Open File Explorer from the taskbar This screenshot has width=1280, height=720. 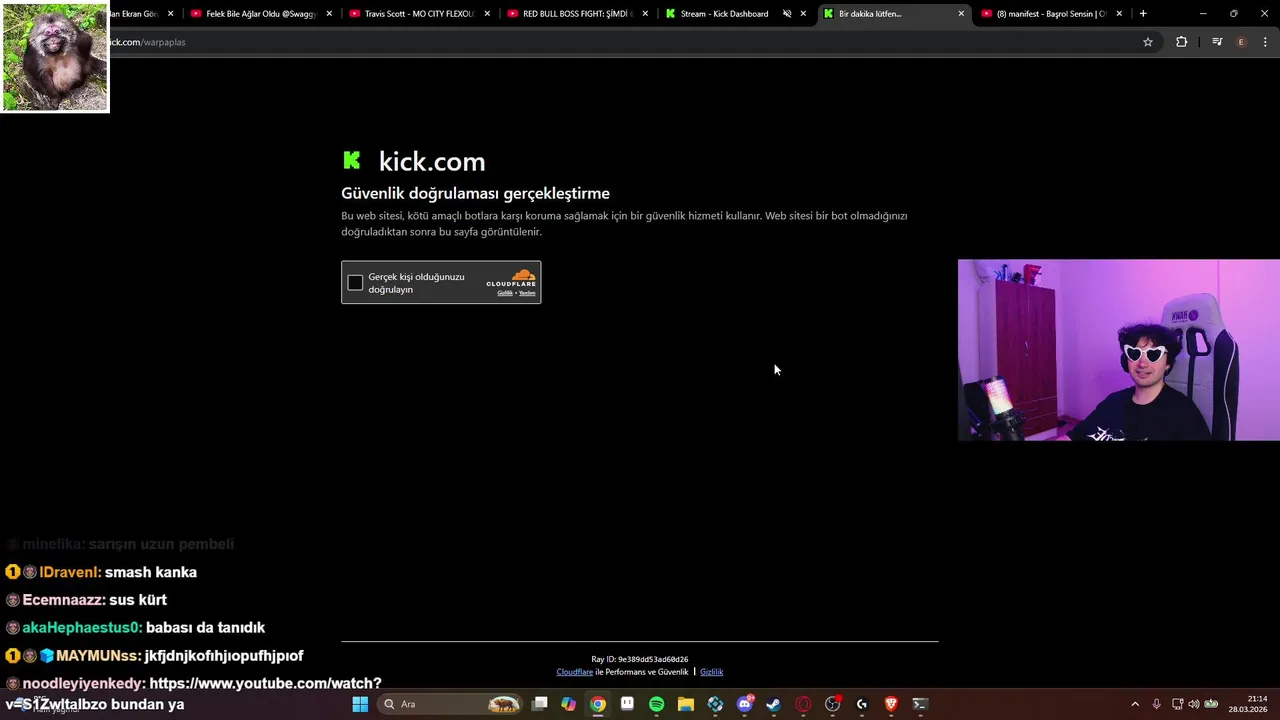685,704
